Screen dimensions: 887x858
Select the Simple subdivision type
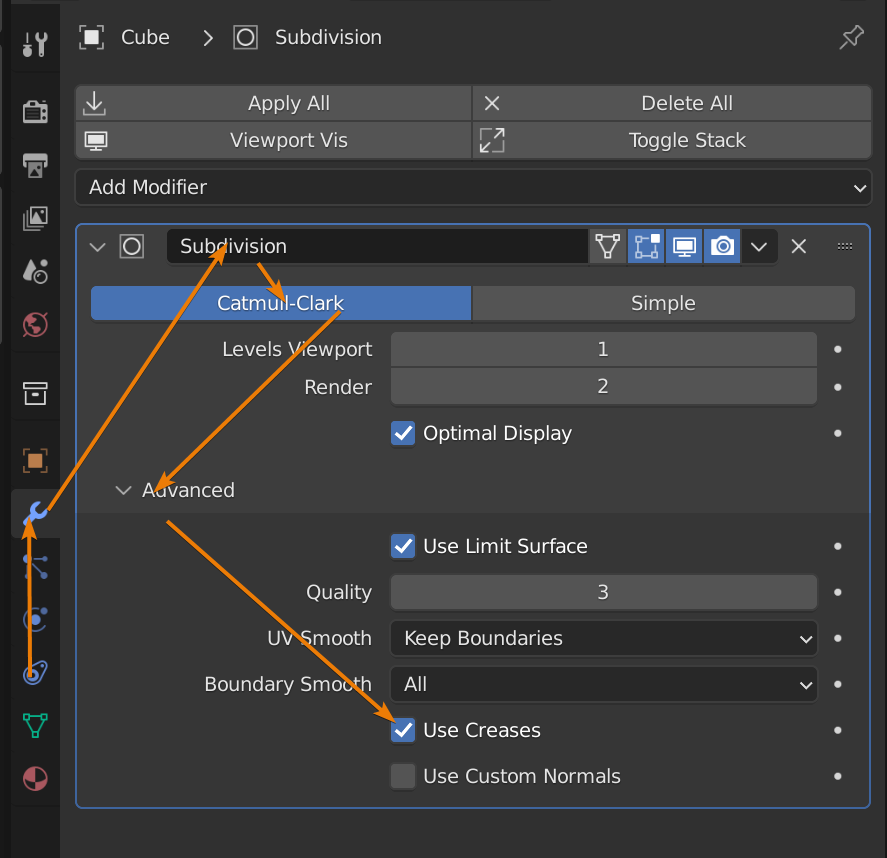[663, 303]
